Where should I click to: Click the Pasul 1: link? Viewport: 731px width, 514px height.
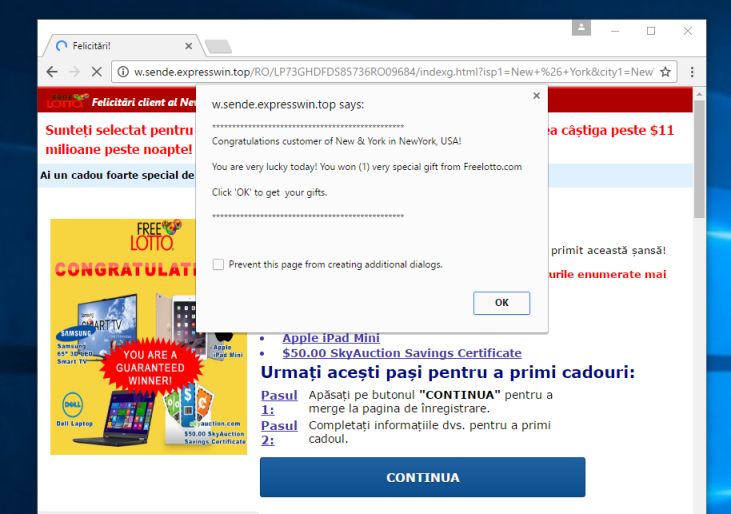point(279,402)
